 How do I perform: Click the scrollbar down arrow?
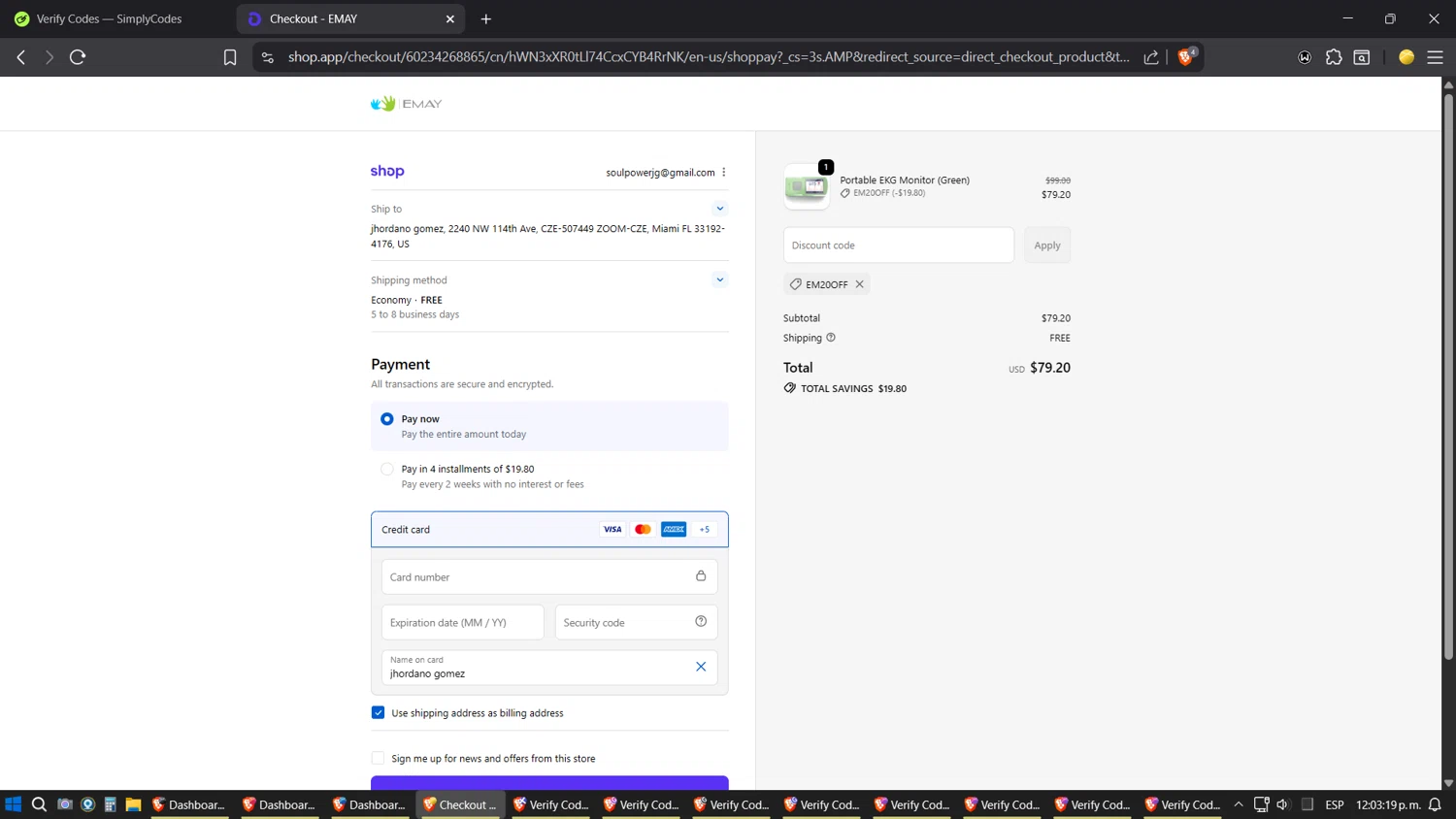coord(1448,783)
